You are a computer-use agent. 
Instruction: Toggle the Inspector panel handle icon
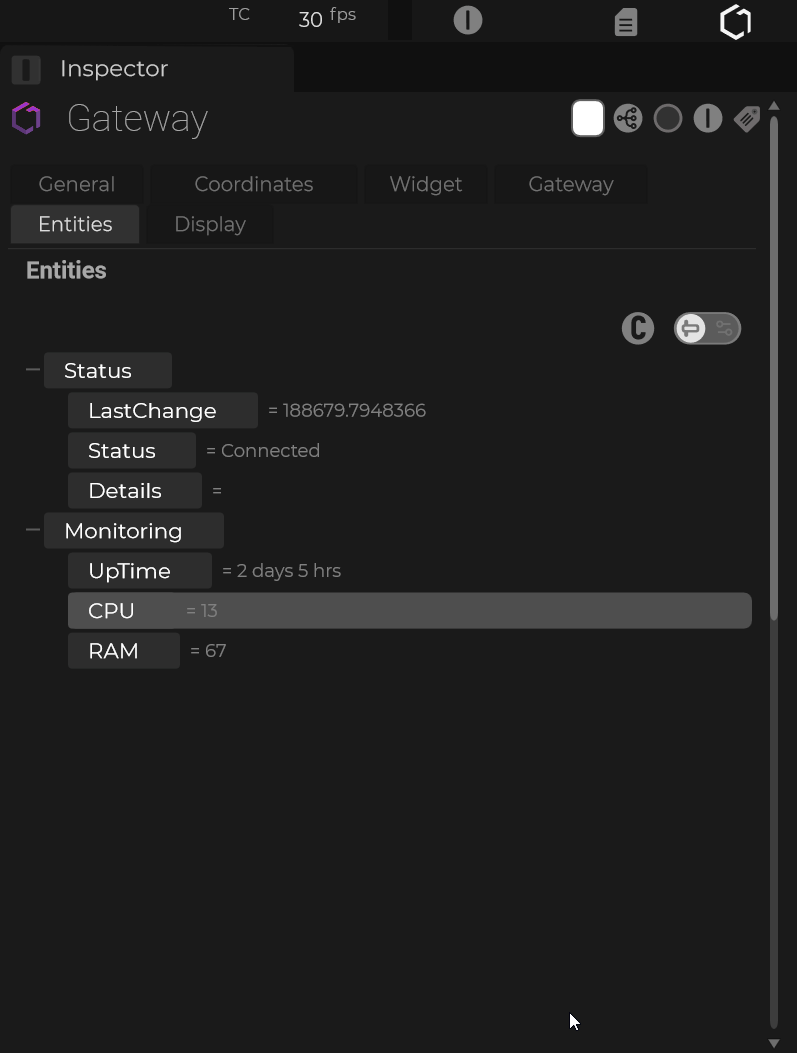pos(26,69)
